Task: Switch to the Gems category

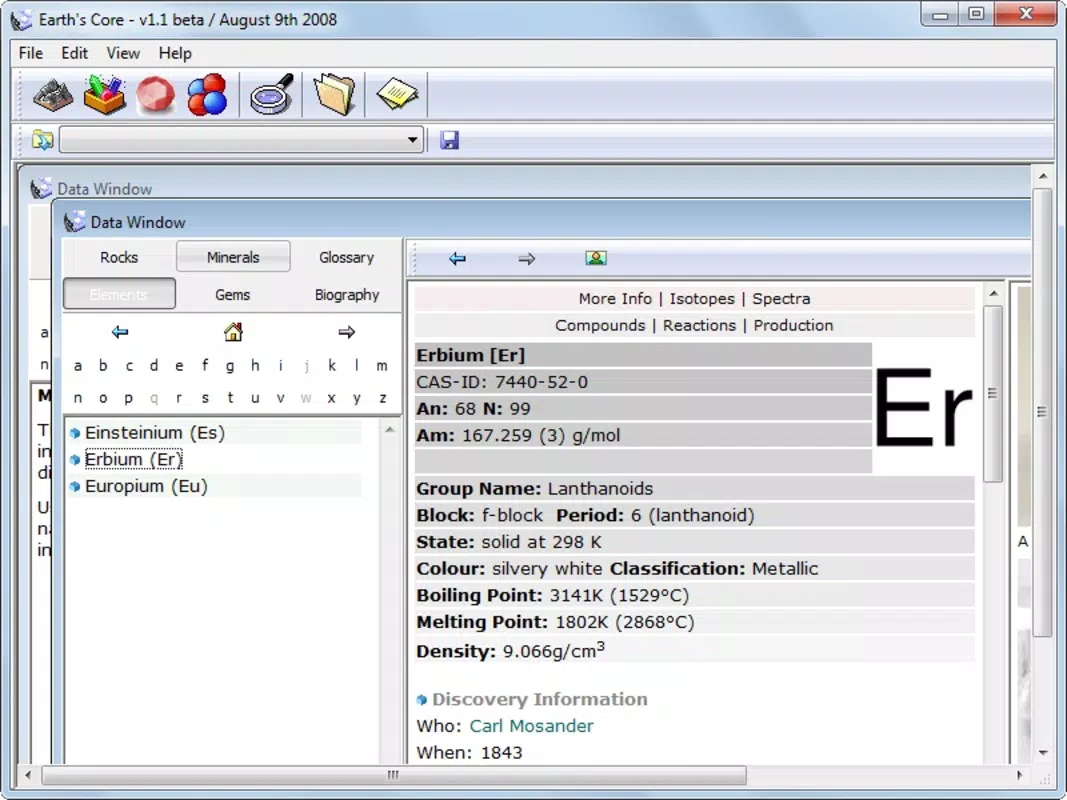Action: pyautogui.click(x=233, y=295)
